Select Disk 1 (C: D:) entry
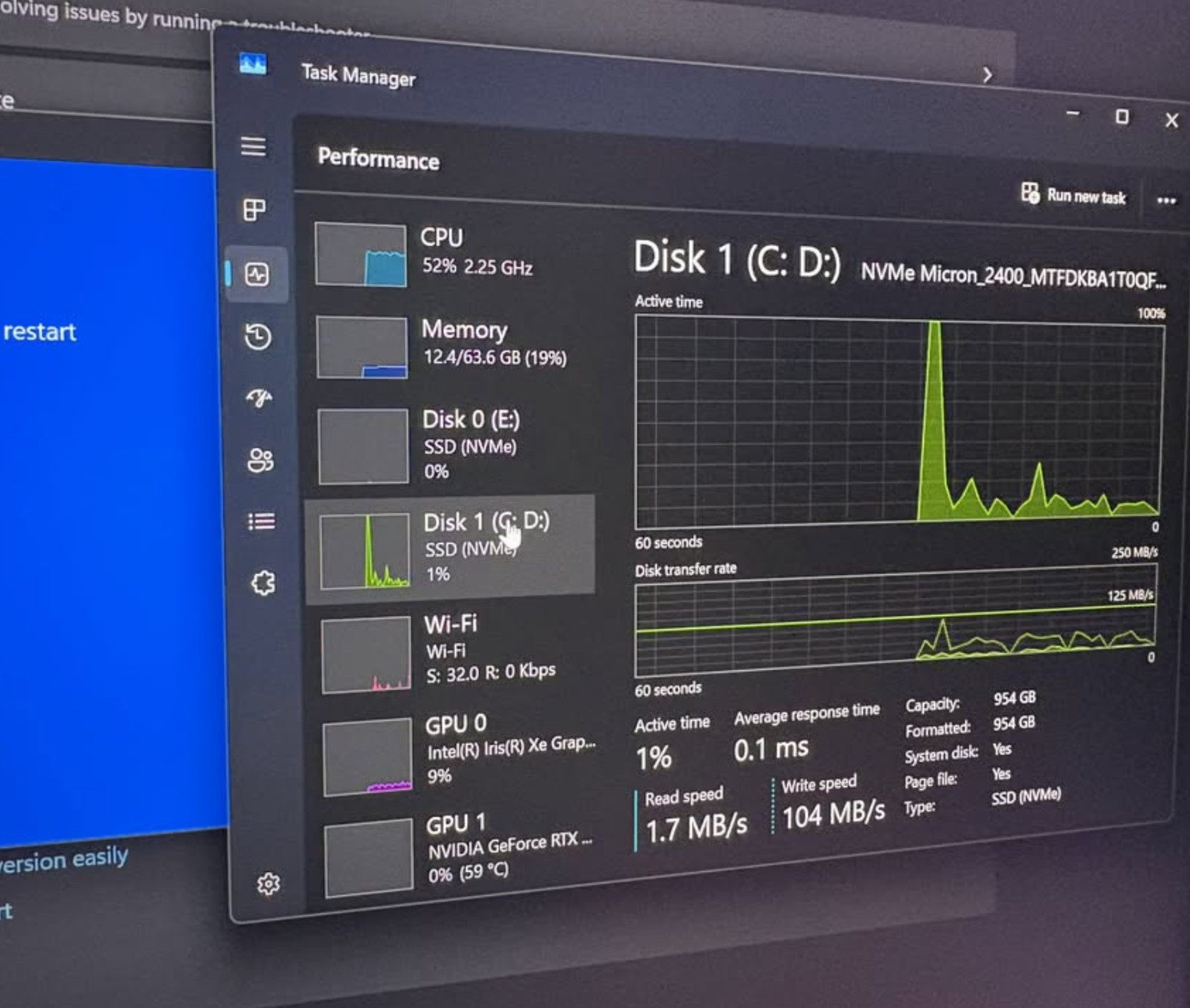Screen dimensions: 1190x1008 451,548
